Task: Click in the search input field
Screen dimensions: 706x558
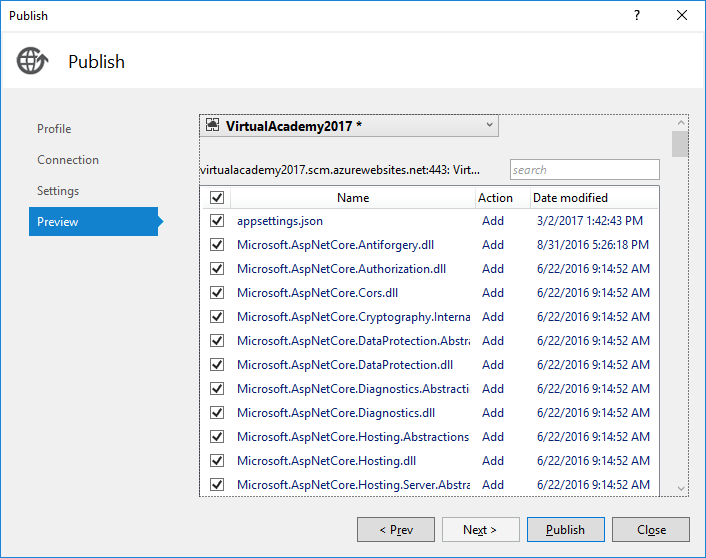Action: pyautogui.click(x=584, y=170)
